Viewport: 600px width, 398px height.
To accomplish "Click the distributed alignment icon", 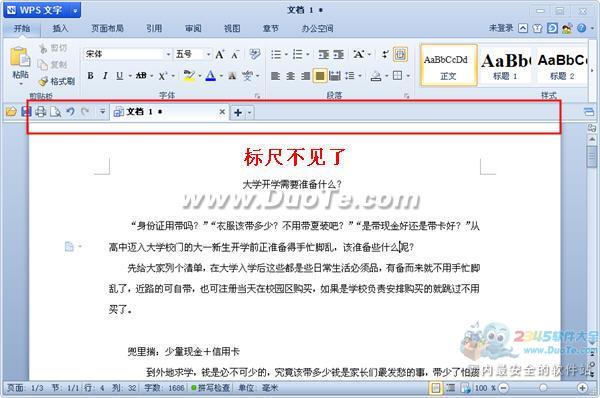I will click(x=335, y=76).
